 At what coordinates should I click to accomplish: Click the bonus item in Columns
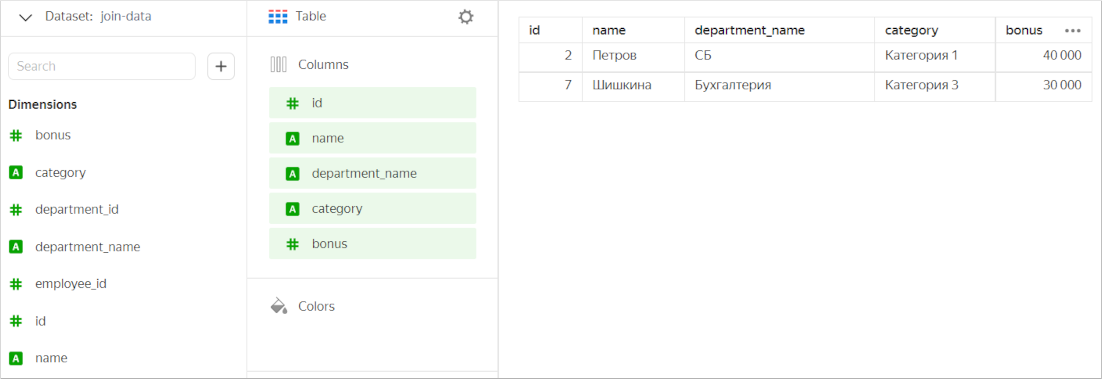372,243
